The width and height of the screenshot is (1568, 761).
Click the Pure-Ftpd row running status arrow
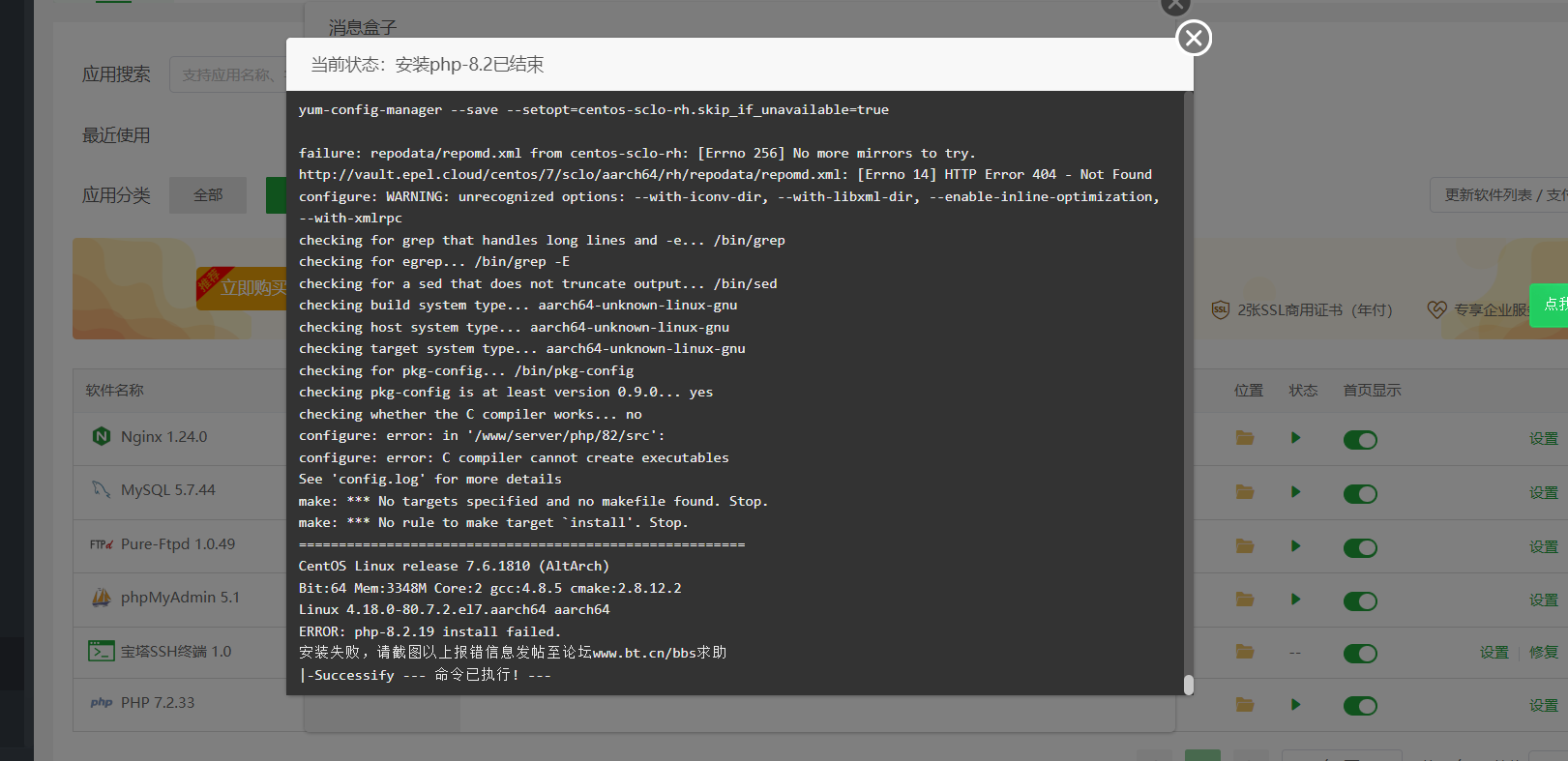pos(1295,546)
